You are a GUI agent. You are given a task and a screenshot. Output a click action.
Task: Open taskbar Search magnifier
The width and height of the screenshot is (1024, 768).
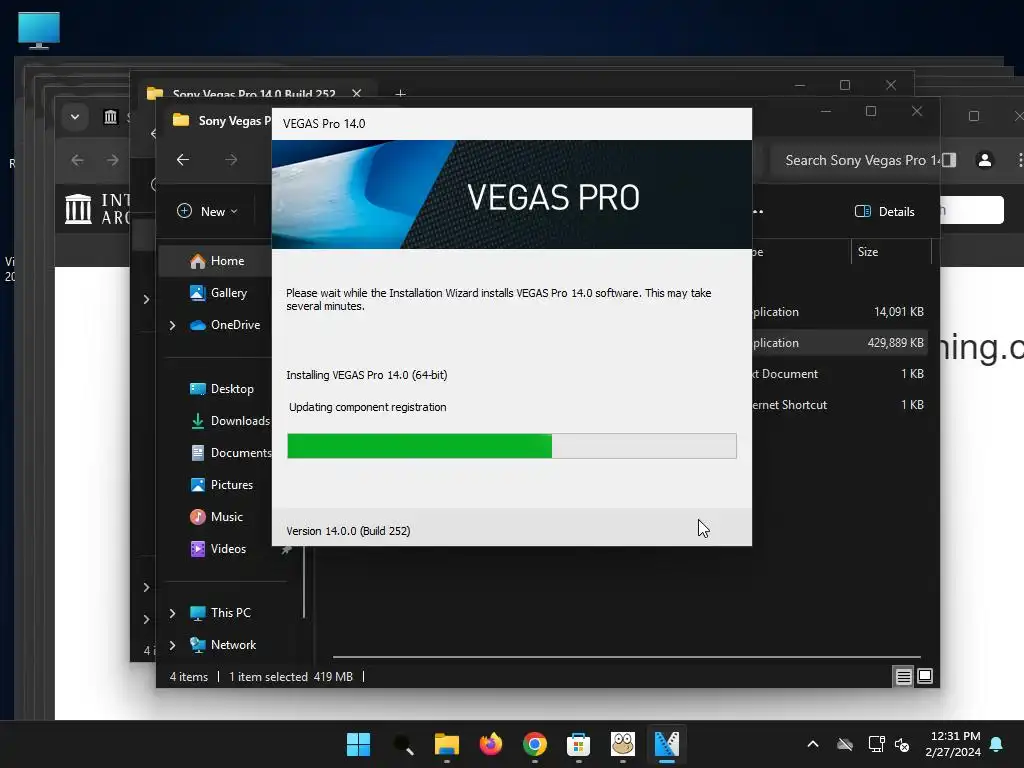pyautogui.click(x=403, y=744)
